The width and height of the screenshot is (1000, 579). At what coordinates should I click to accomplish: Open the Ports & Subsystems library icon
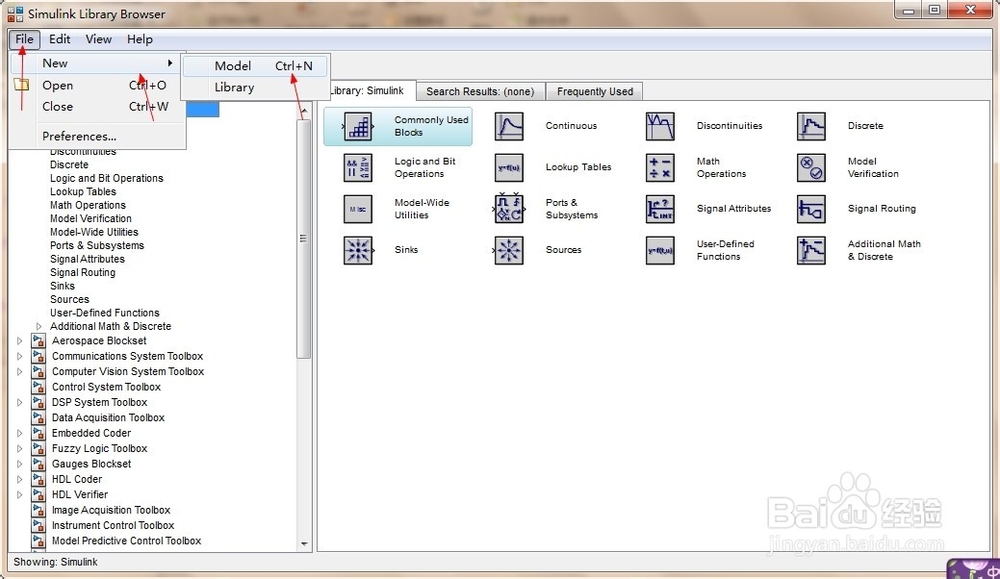coord(509,209)
